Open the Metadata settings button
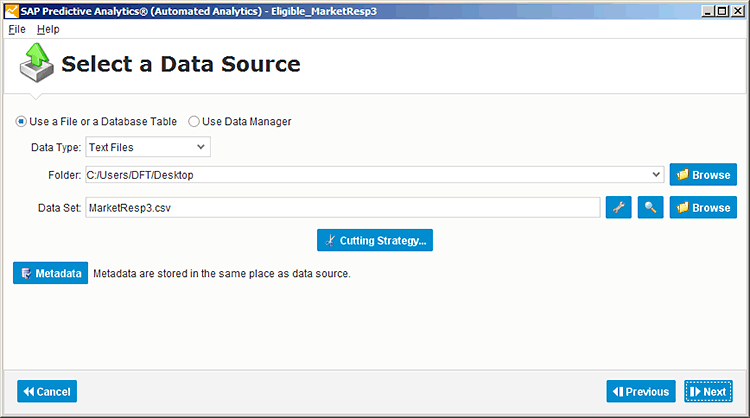 (x=50, y=273)
